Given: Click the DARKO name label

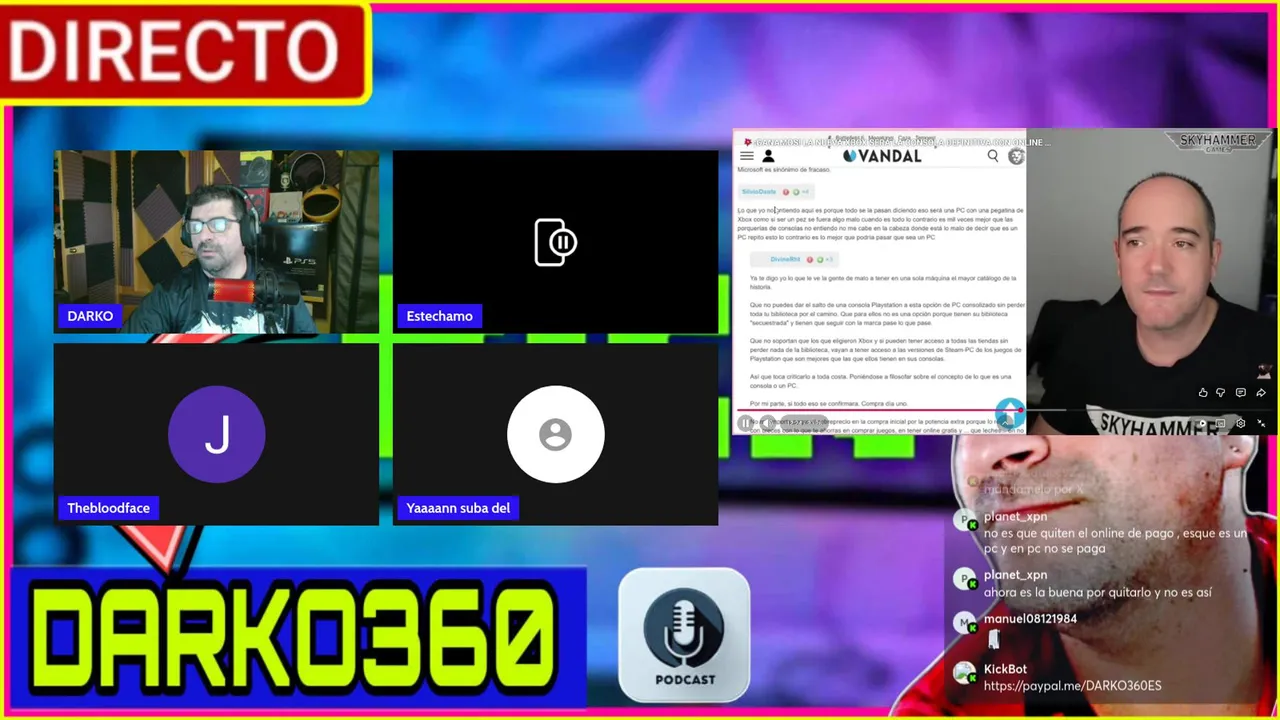Looking at the screenshot, I should click(90, 316).
